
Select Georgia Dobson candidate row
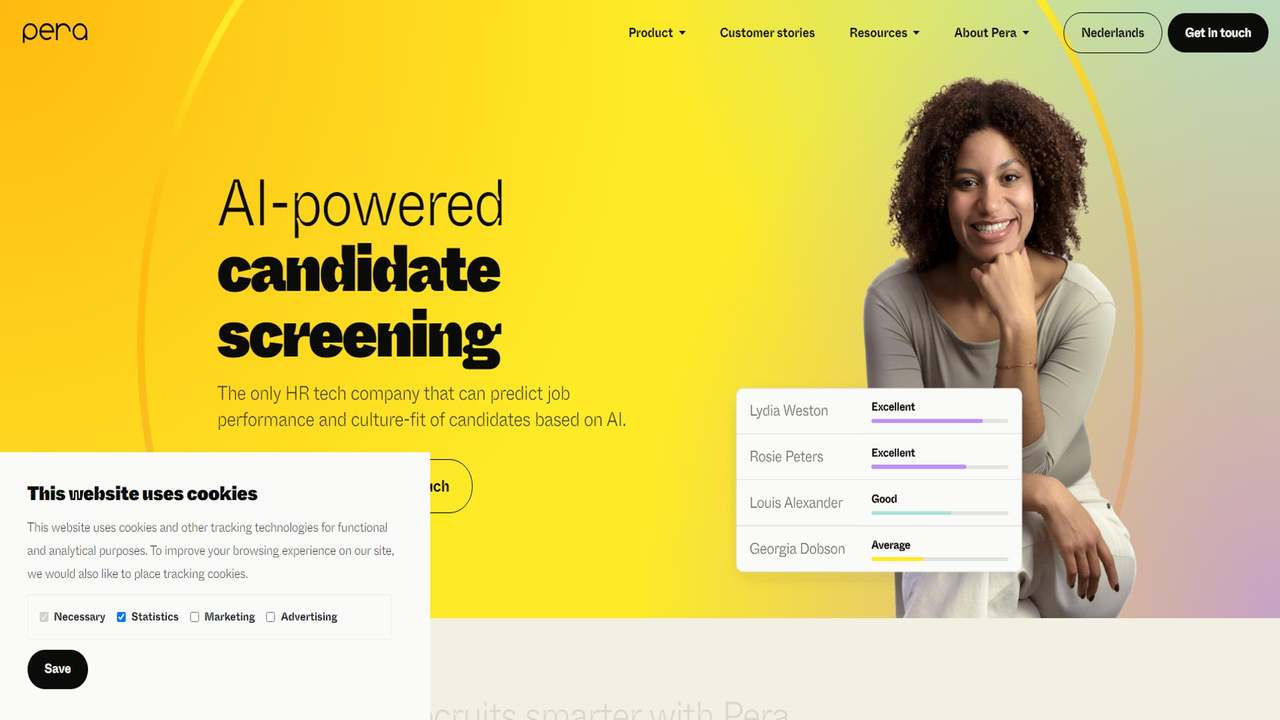pos(879,549)
